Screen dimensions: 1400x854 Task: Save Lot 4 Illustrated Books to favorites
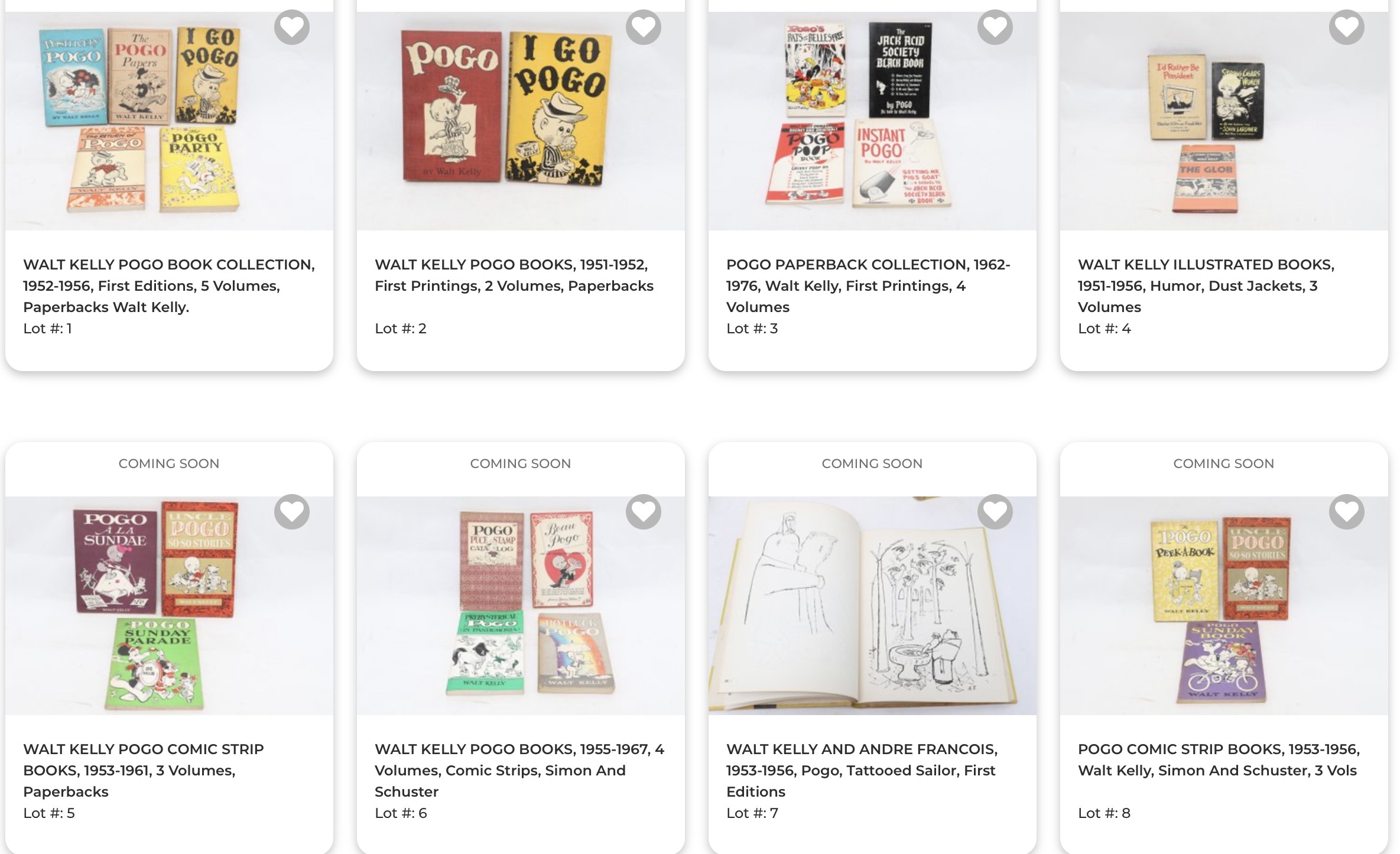(1346, 27)
